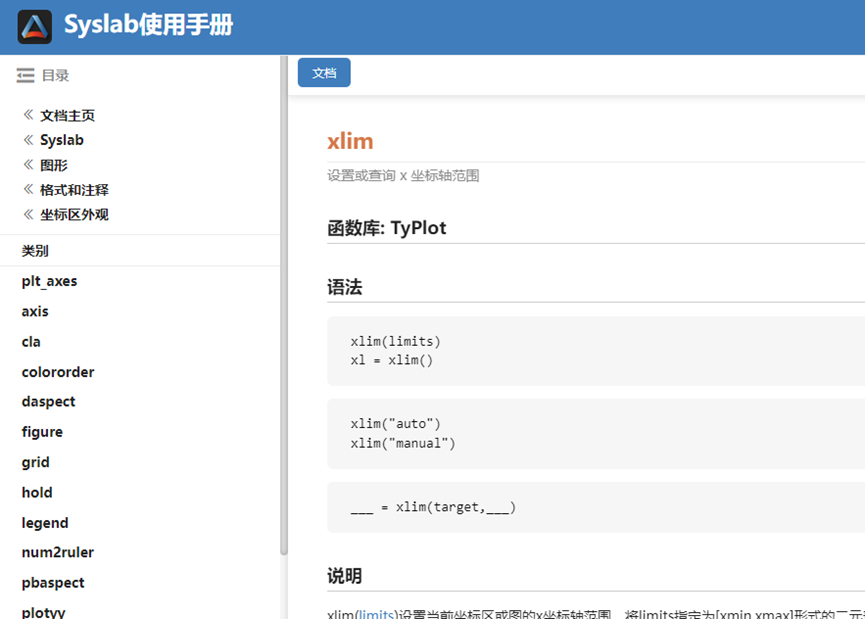
Task: Open legend function page
Action: pyautogui.click(x=45, y=523)
